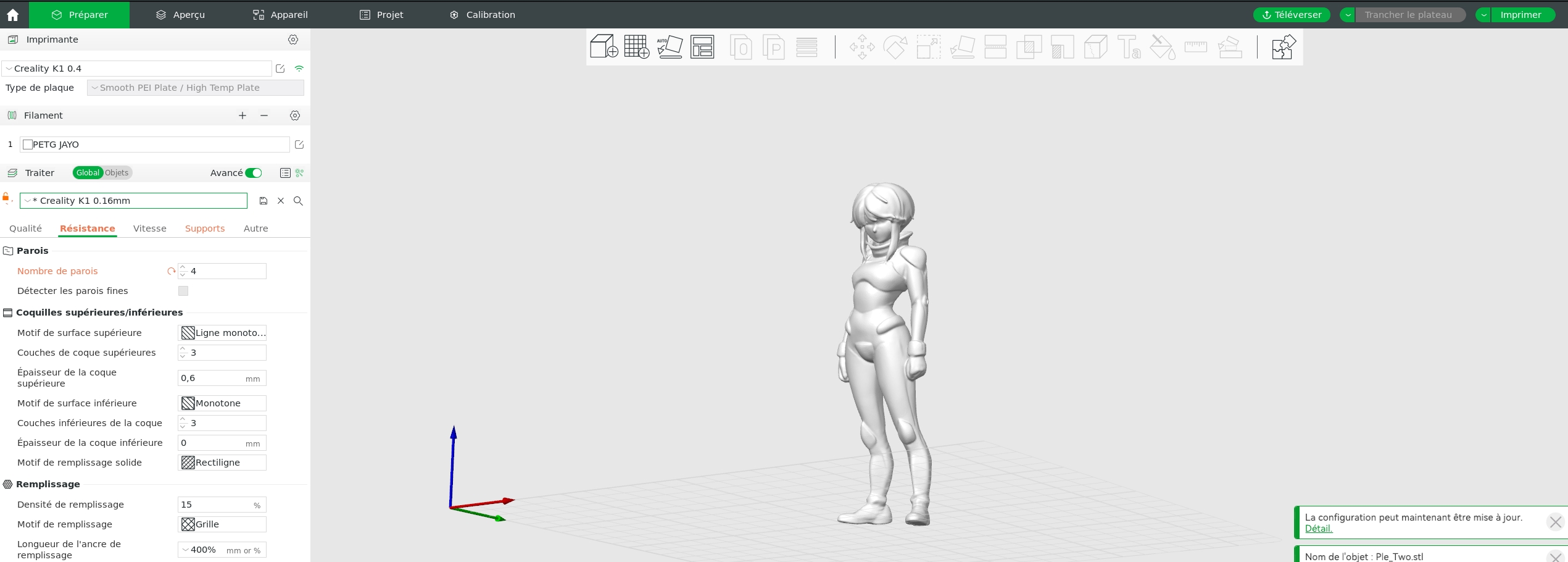Open the Creality K1 0.4 printer dropdown
This screenshot has height=562, width=1568.
pos(137,69)
